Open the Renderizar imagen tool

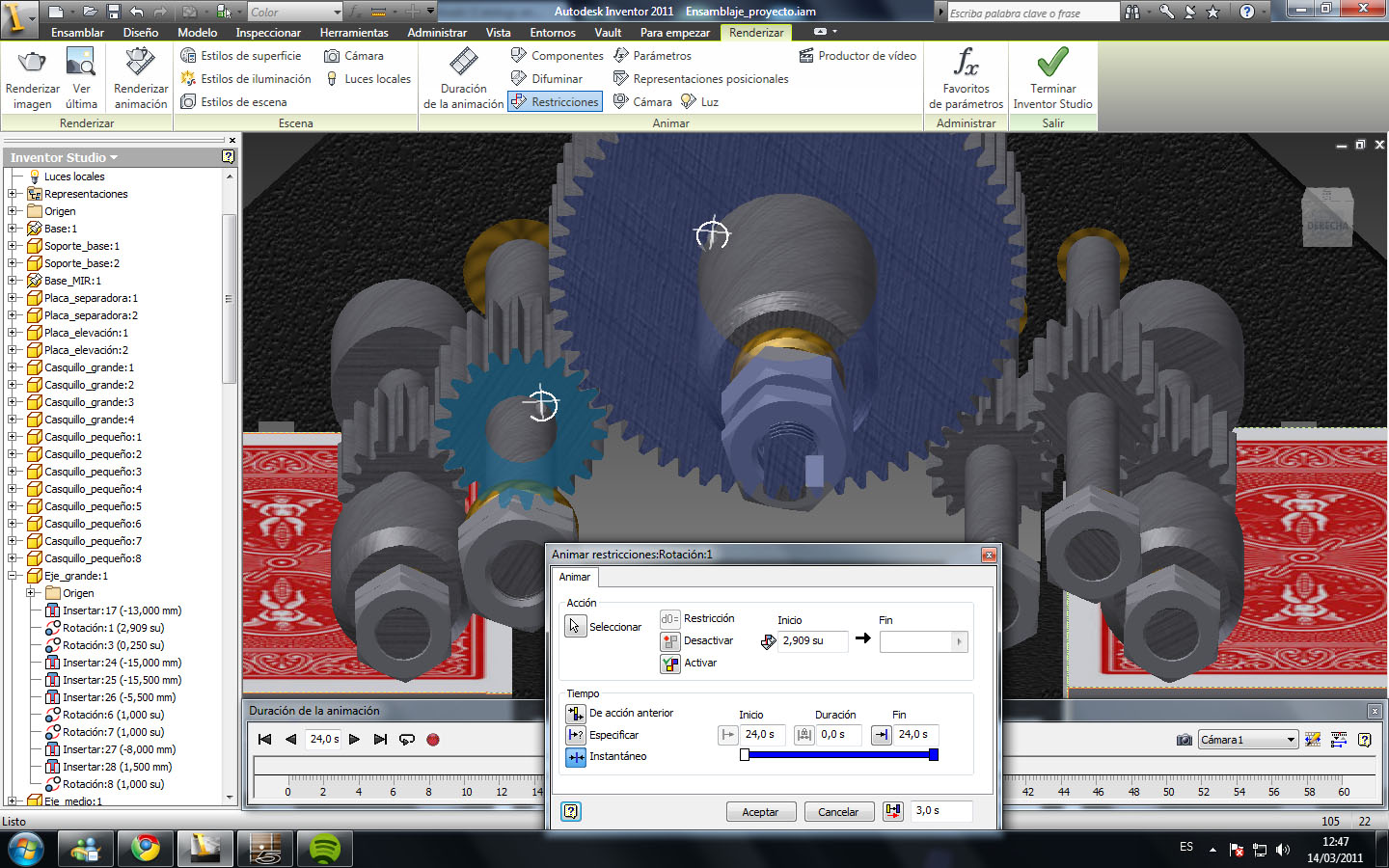click(x=32, y=79)
